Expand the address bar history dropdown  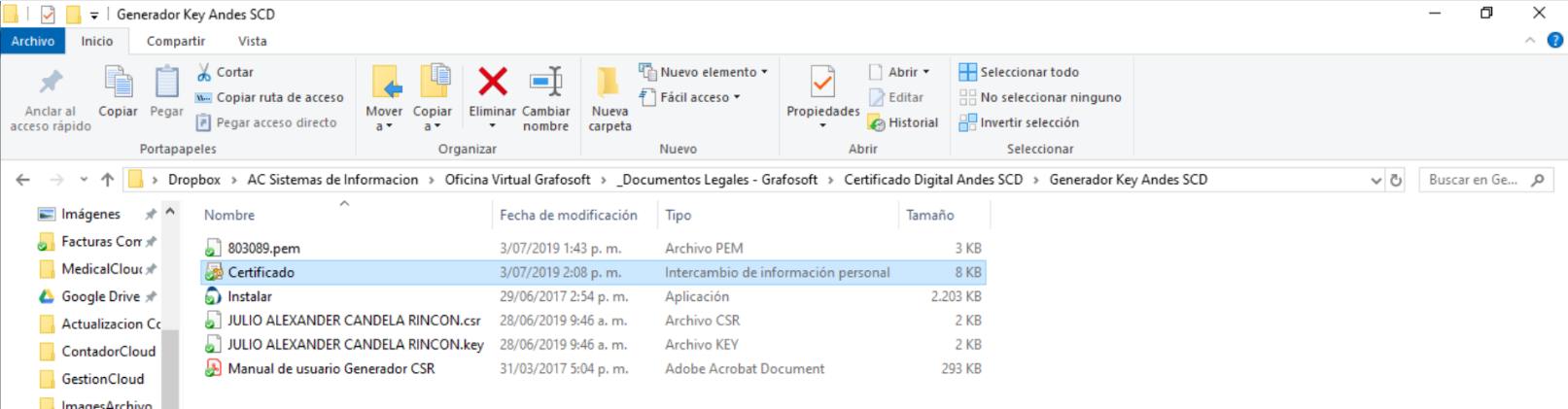pyautogui.click(x=1376, y=180)
